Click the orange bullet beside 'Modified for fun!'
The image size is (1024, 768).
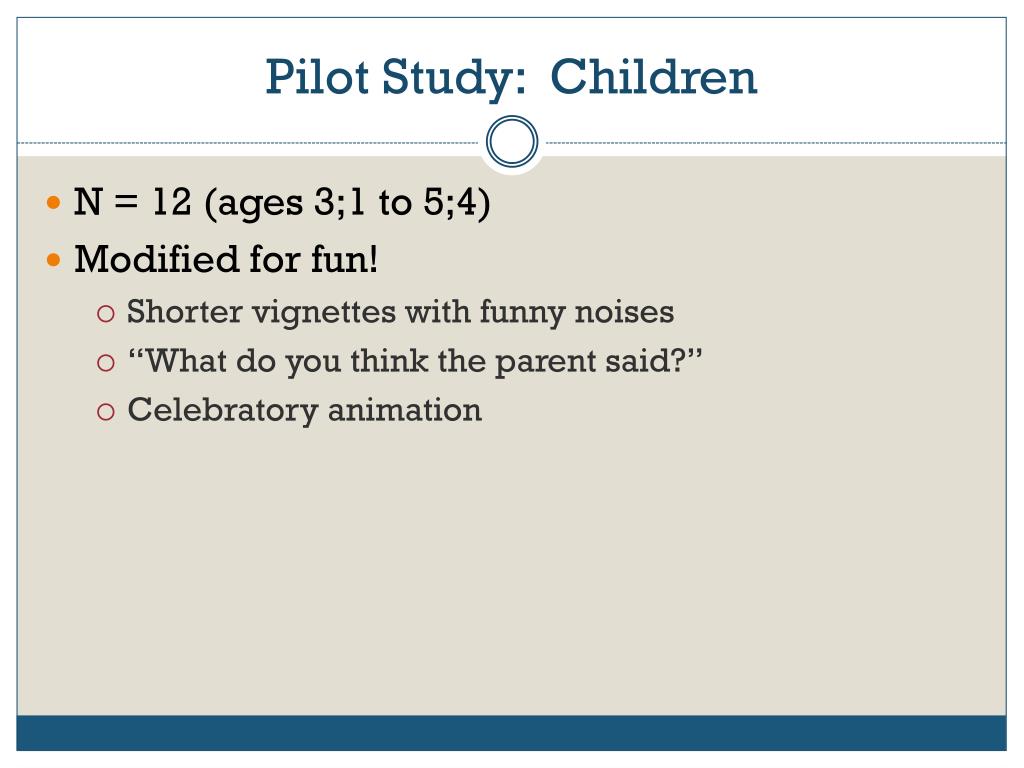click(x=55, y=261)
